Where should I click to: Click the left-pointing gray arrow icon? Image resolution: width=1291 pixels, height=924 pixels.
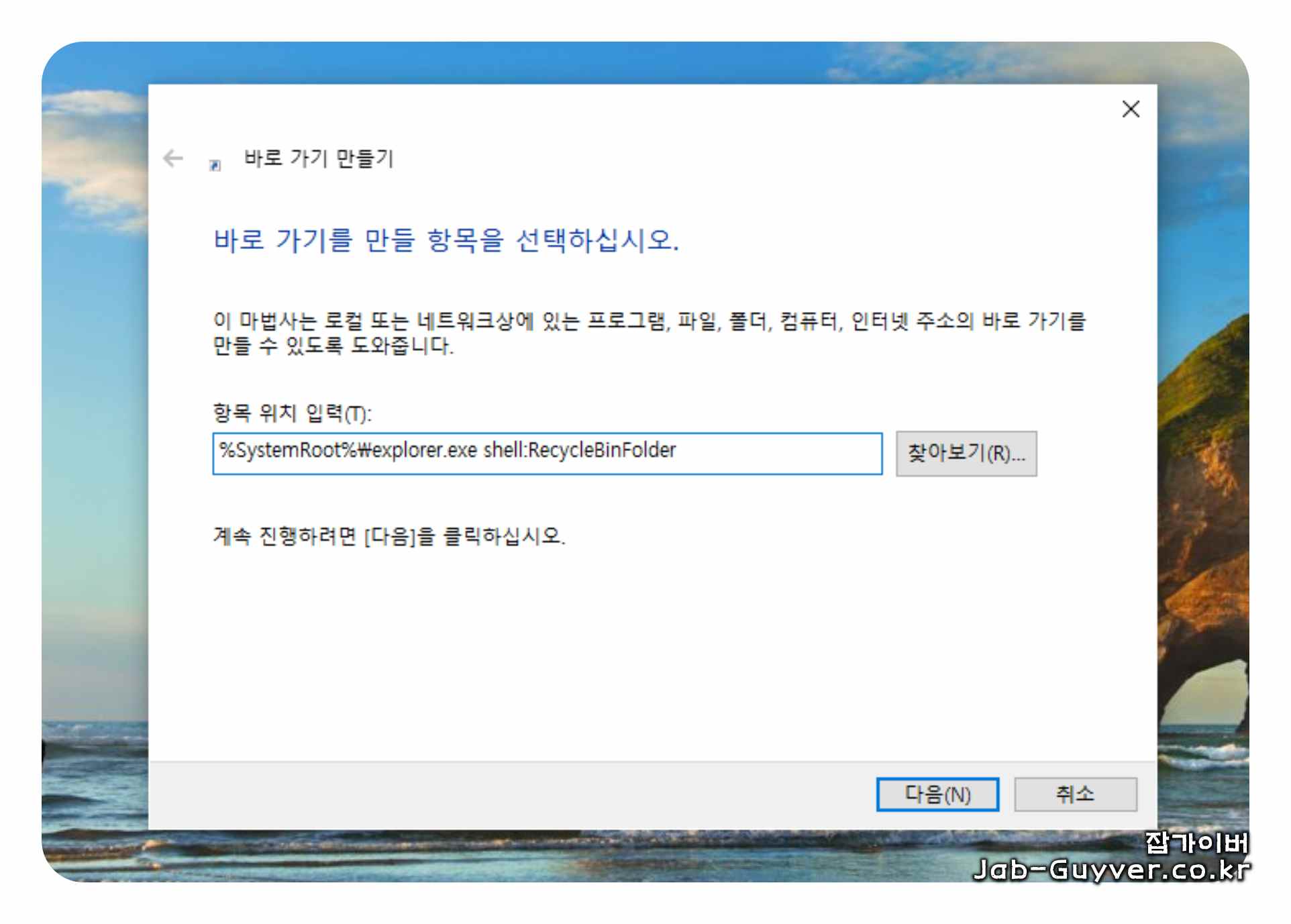pos(174,158)
